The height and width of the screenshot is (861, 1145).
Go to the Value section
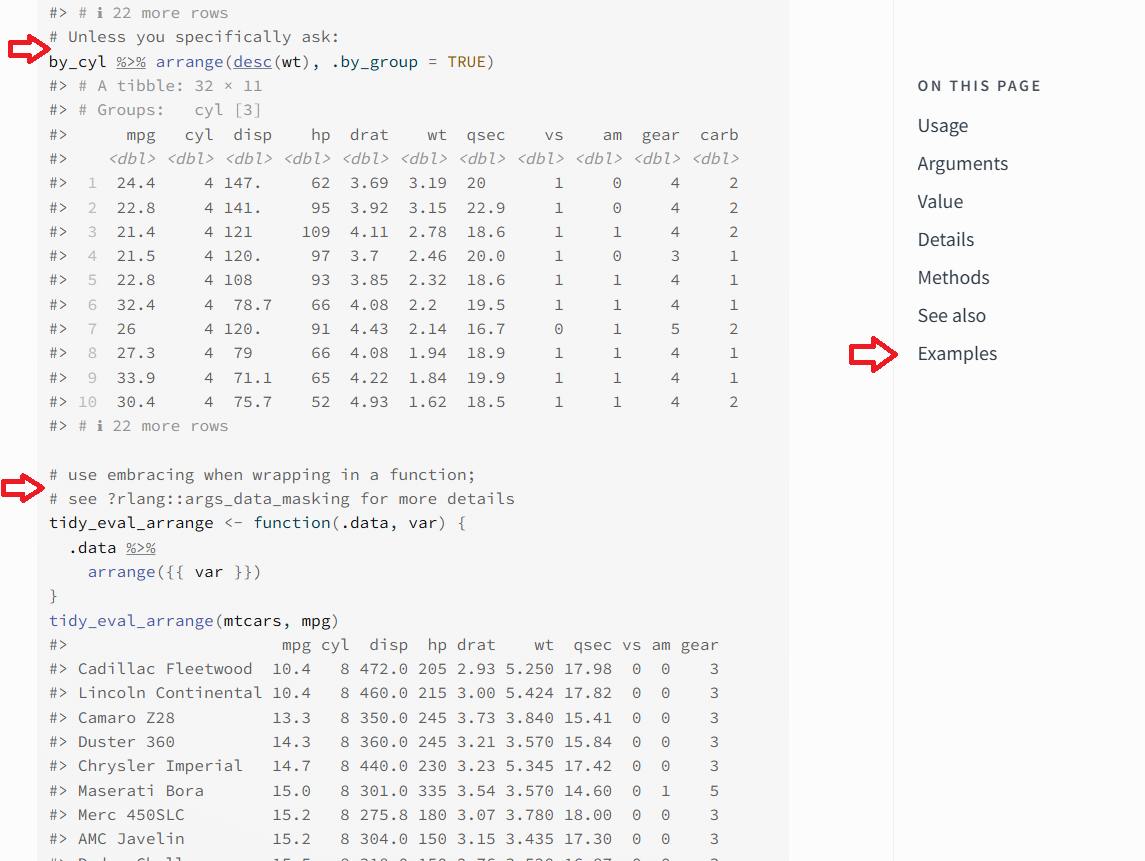point(940,202)
